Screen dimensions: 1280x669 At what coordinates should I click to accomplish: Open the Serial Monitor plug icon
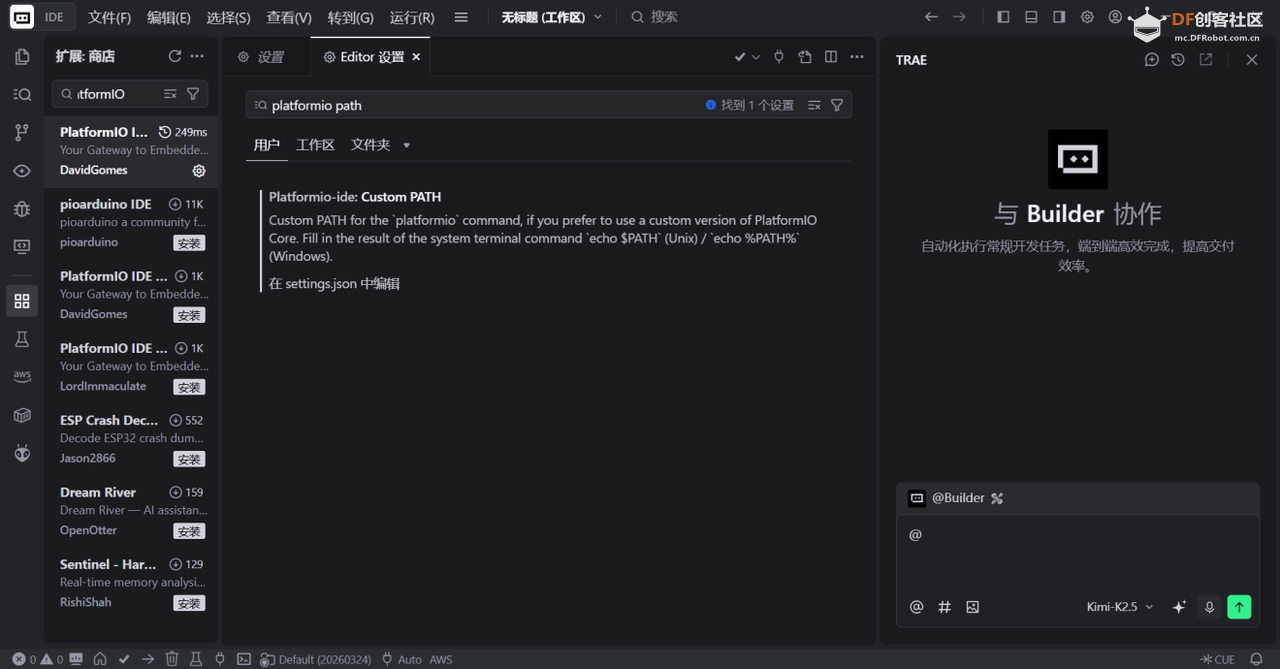(220, 659)
